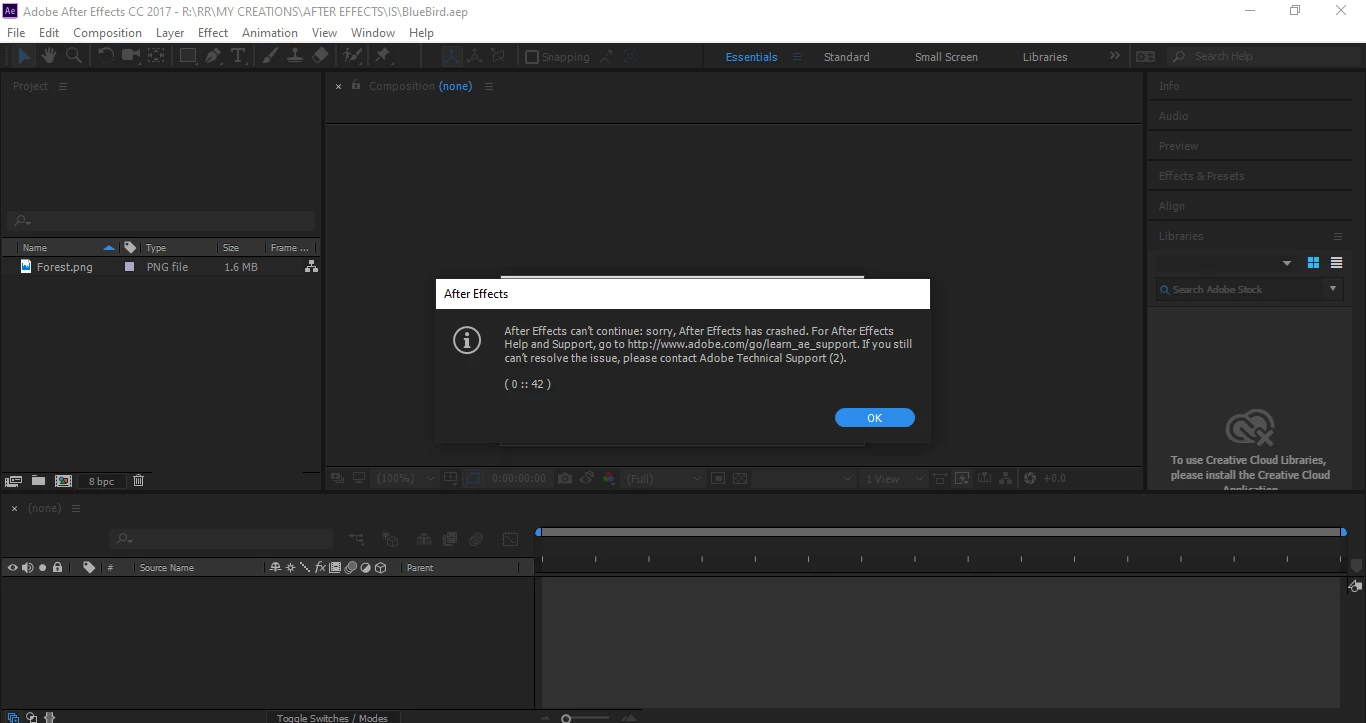Select the Puppet Pin tool
This screenshot has width=1366, height=723.
coord(382,56)
